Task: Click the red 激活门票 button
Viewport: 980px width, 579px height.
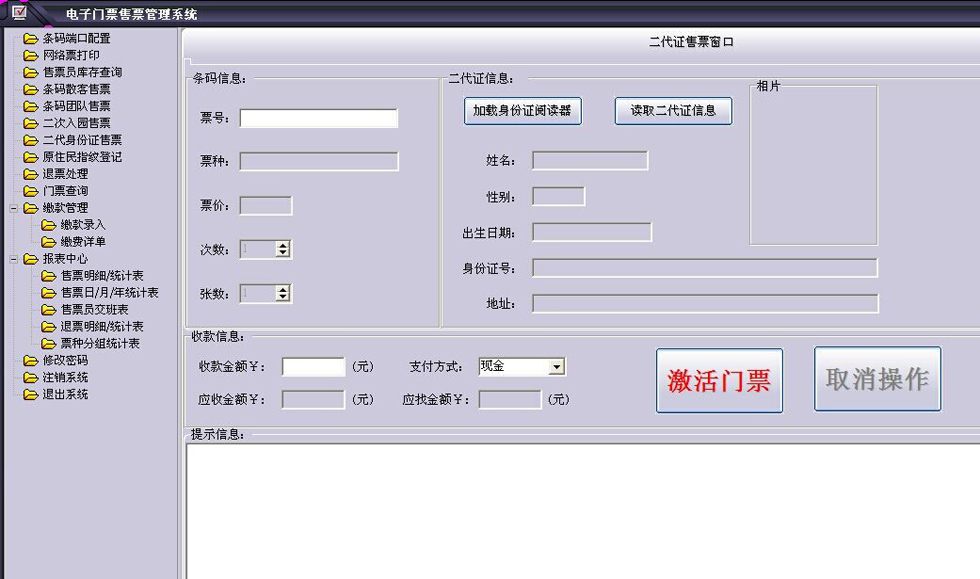Action: 719,380
